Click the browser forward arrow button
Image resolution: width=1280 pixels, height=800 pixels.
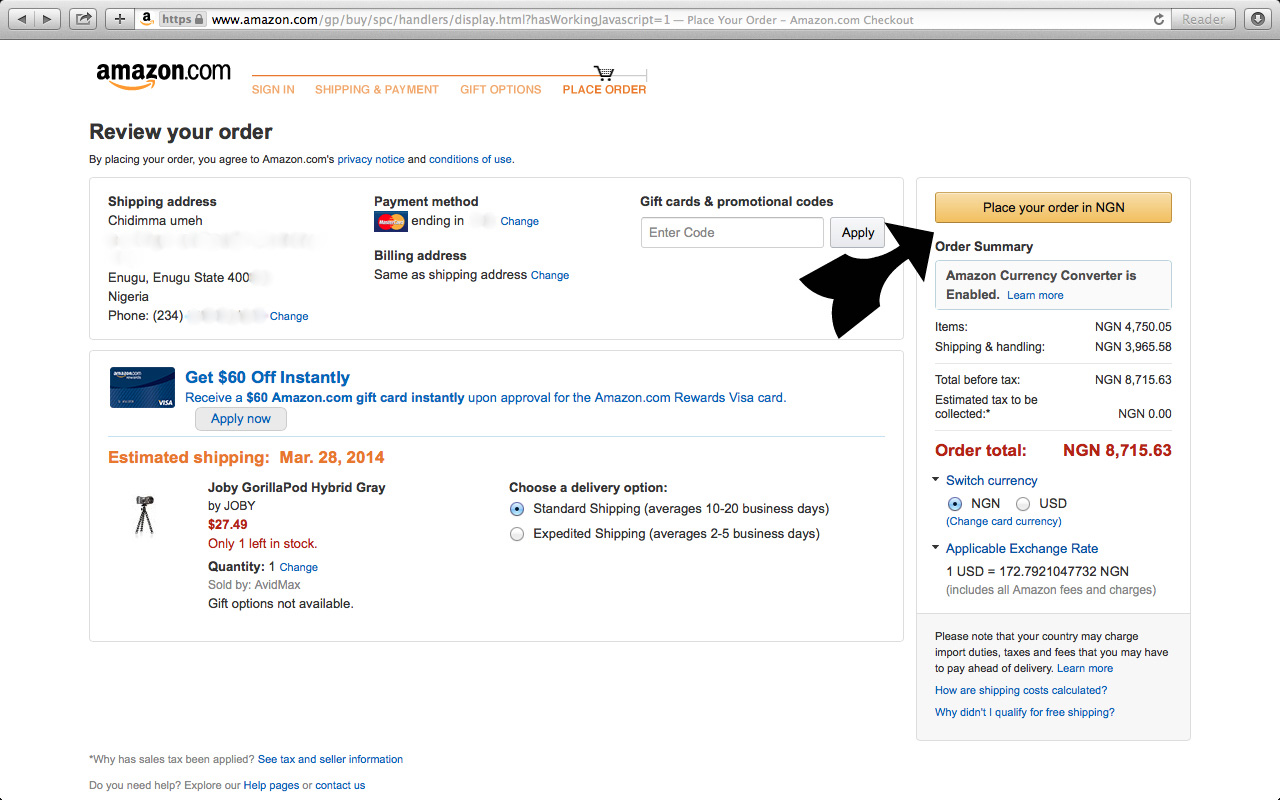48,19
